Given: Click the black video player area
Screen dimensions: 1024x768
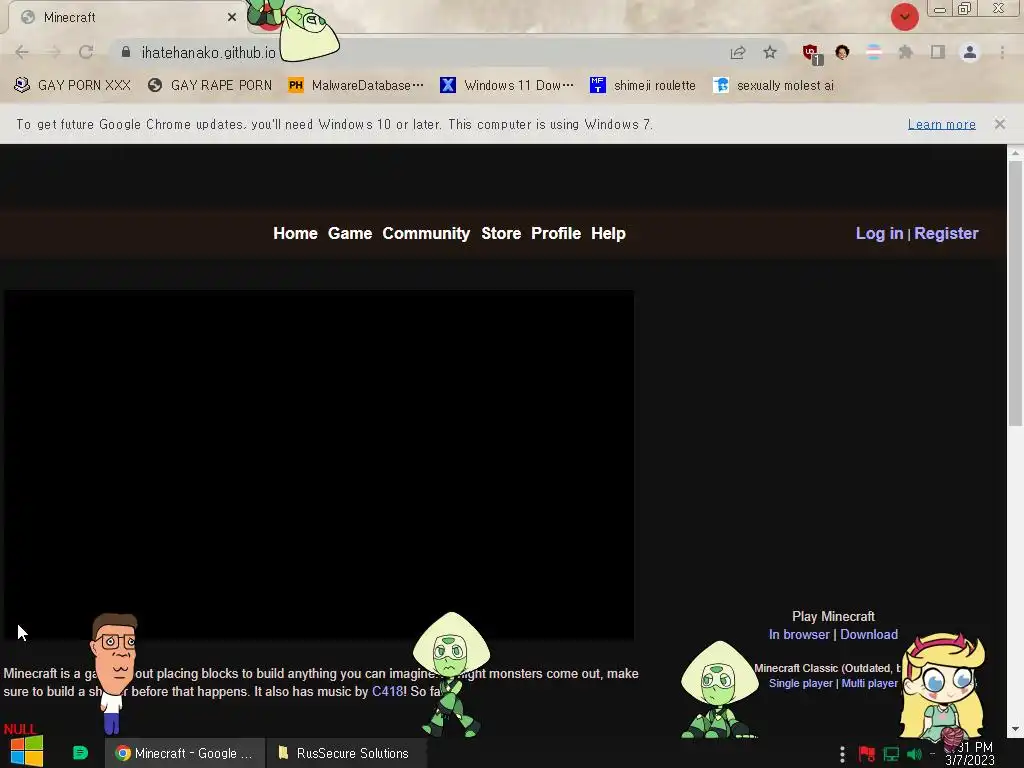Looking at the screenshot, I should pyautogui.click(x=319, y=464).
